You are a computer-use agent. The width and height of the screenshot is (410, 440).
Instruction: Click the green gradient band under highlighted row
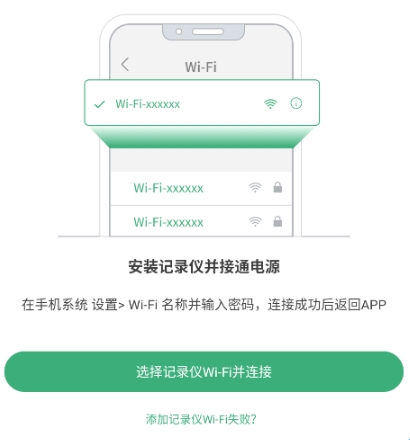pyautogui.click(x=202, y=137)
